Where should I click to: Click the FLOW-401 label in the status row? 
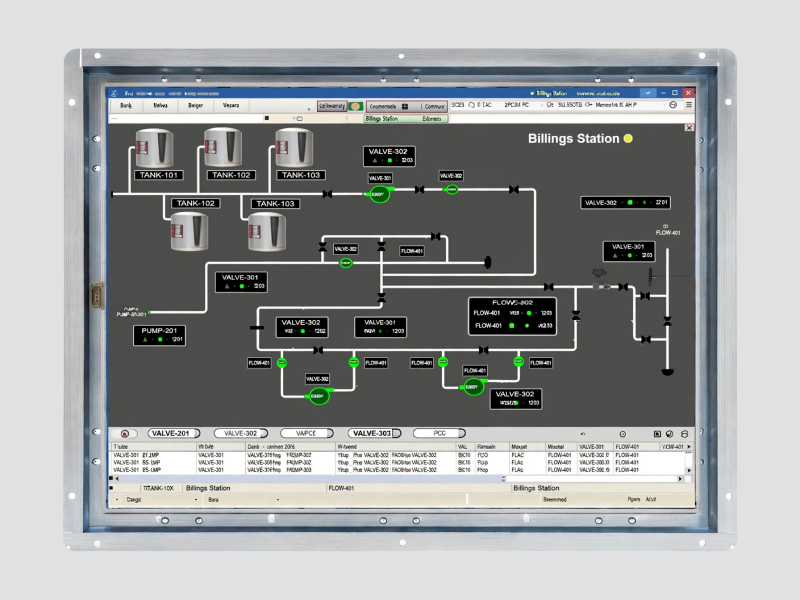click(x=341, y=488)
